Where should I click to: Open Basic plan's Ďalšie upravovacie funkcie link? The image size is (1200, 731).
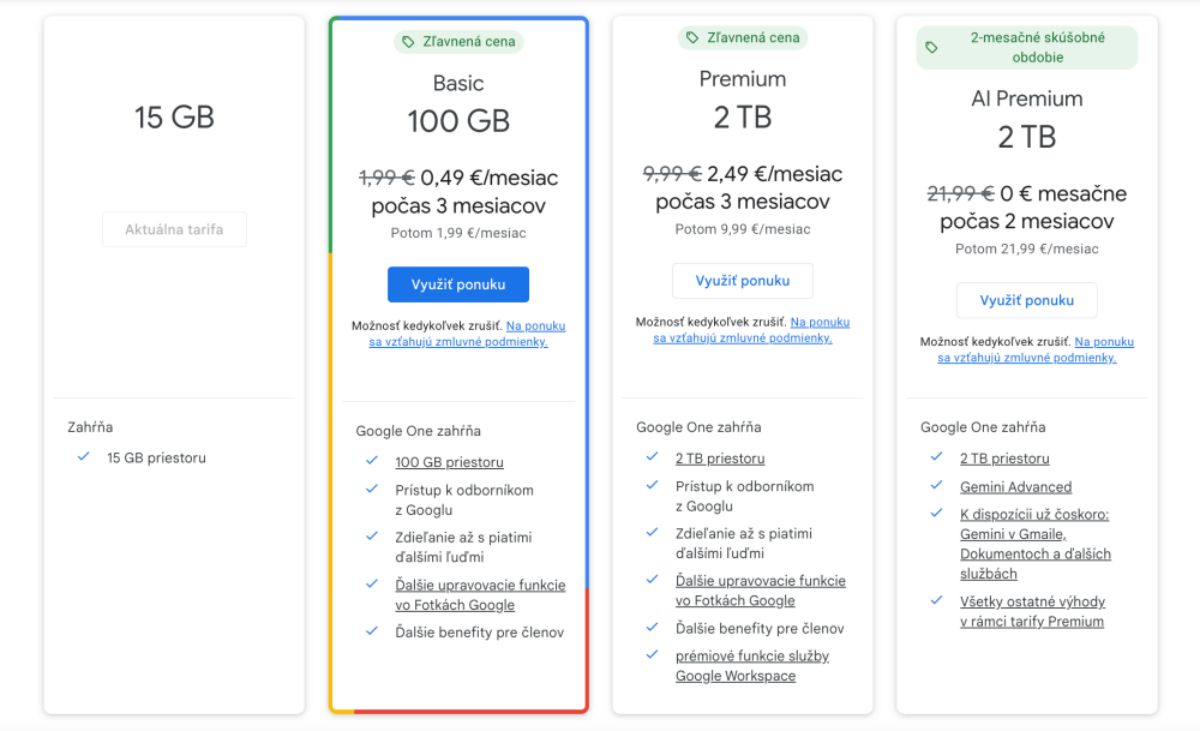point(480,595)
